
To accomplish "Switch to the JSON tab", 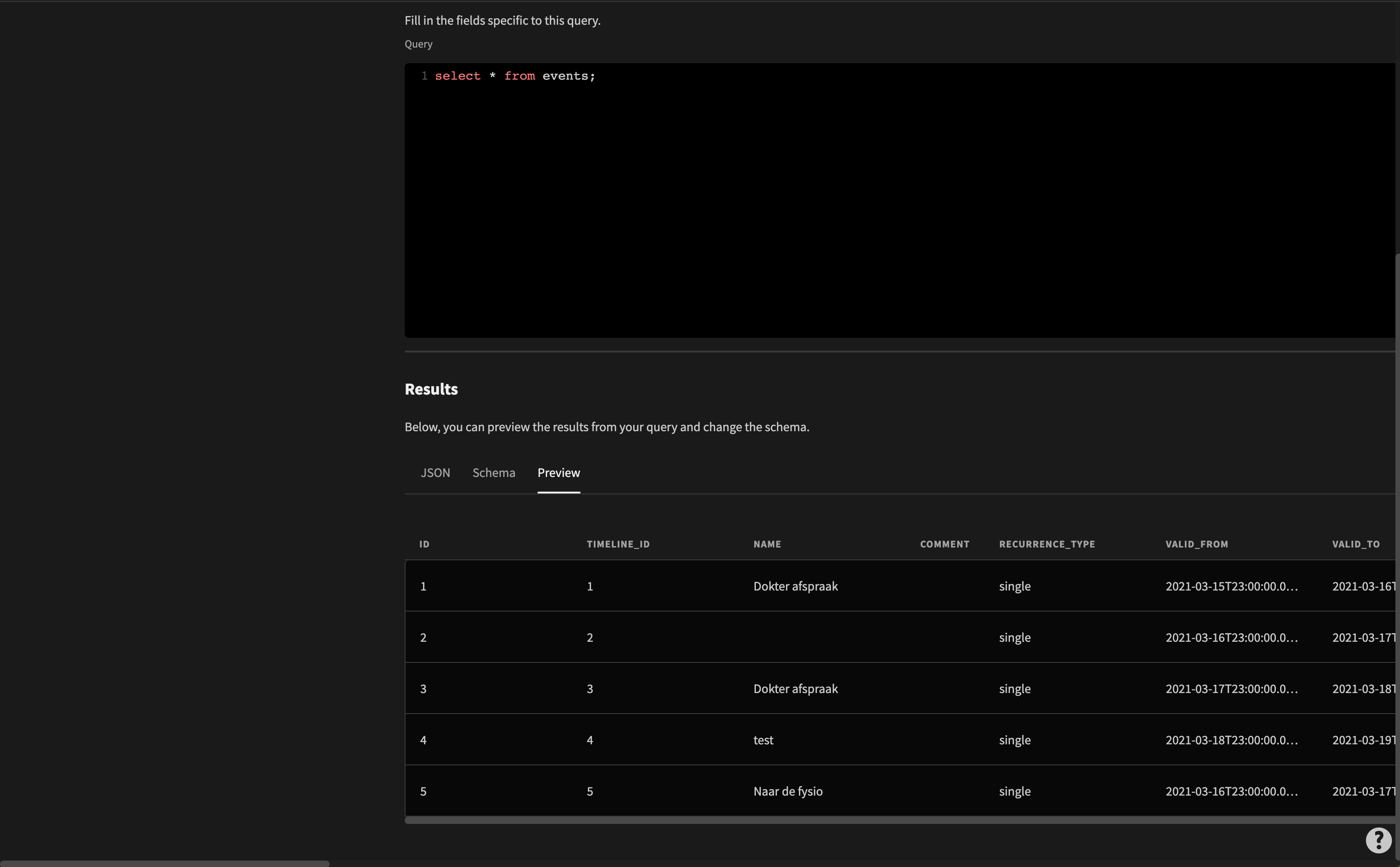I will (x=435, y=472).
